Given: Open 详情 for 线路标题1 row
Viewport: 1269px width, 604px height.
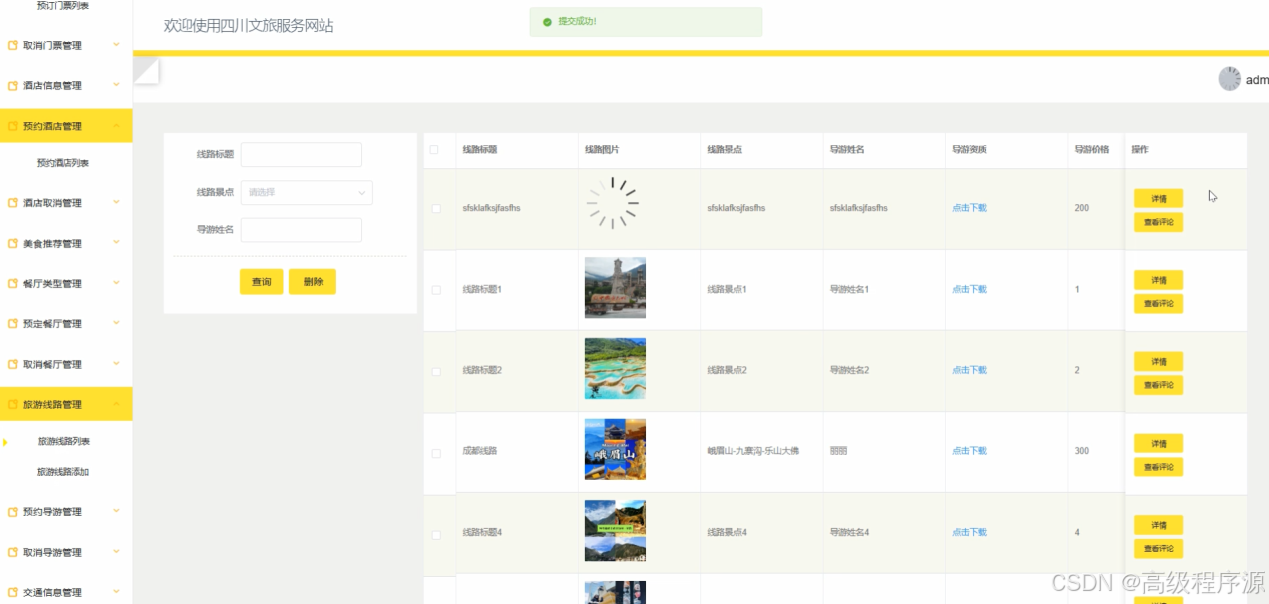Looking at the screenshot, I should (1159, 280).
